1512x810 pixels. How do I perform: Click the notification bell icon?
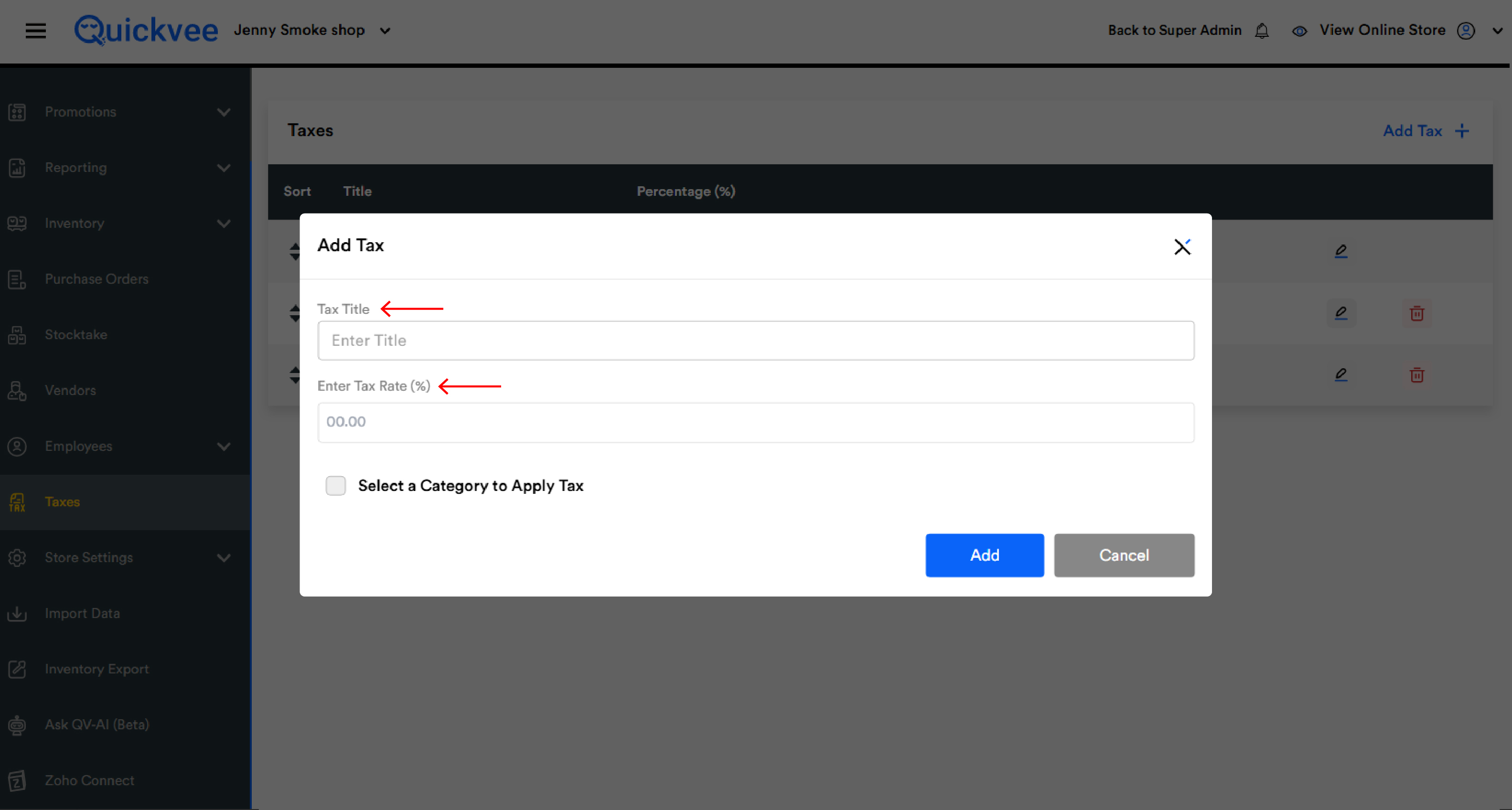1261,31
